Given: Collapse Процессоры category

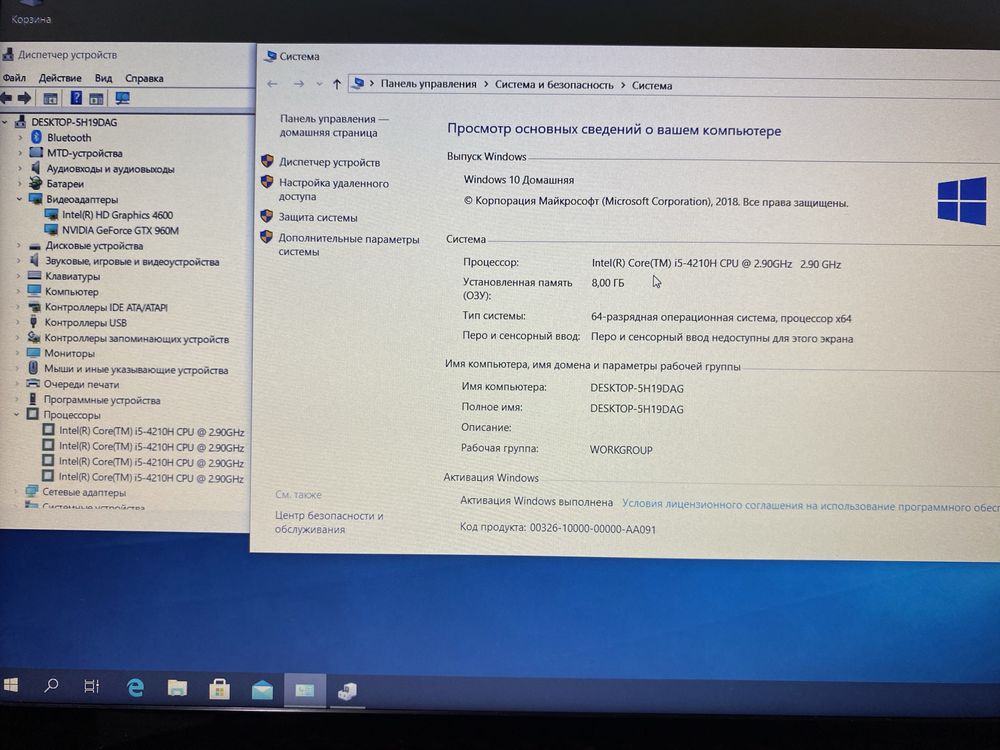Looking at the screenshot, I should [x=17, y=415].
